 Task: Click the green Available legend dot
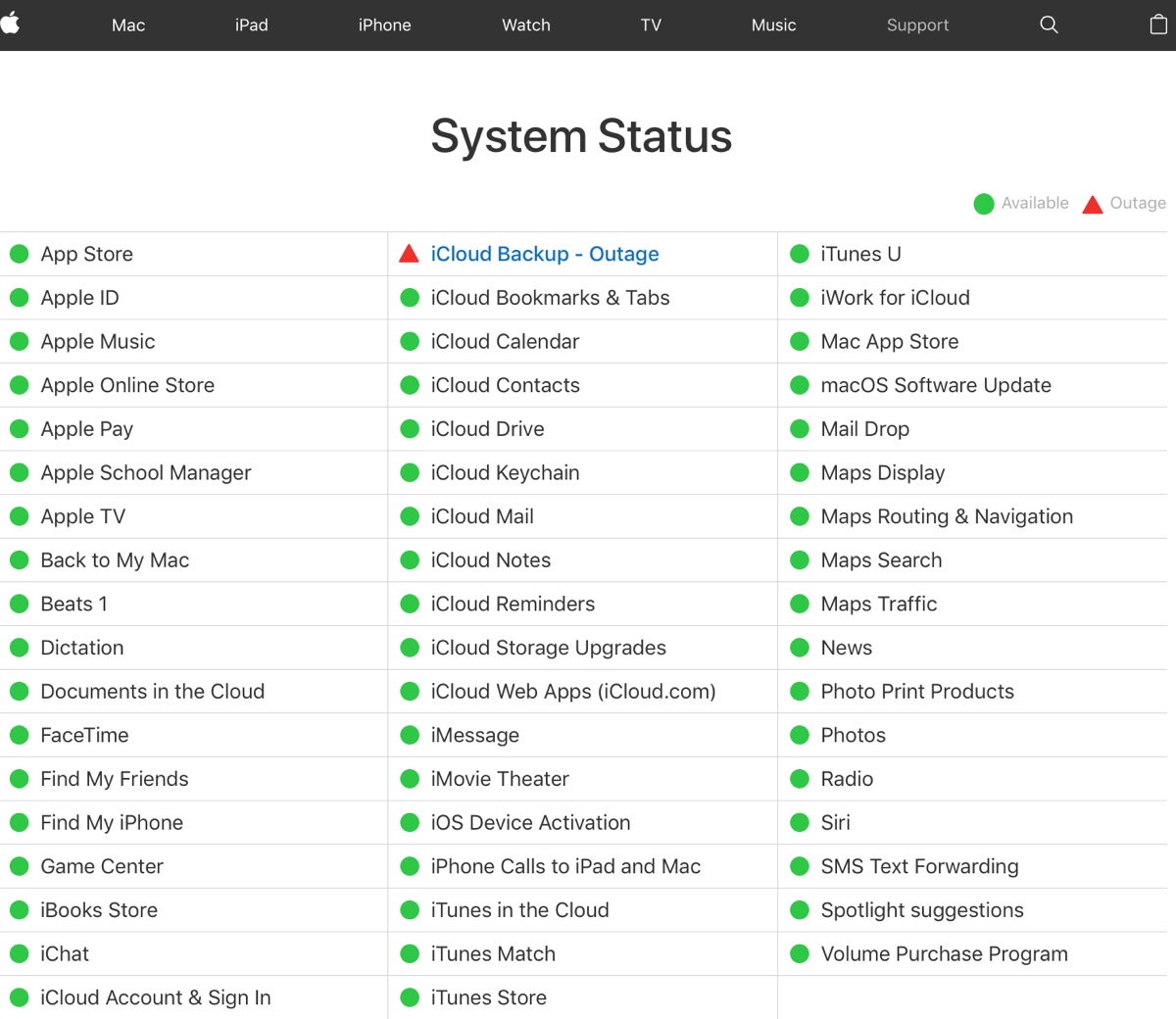[x=983, y=203]
